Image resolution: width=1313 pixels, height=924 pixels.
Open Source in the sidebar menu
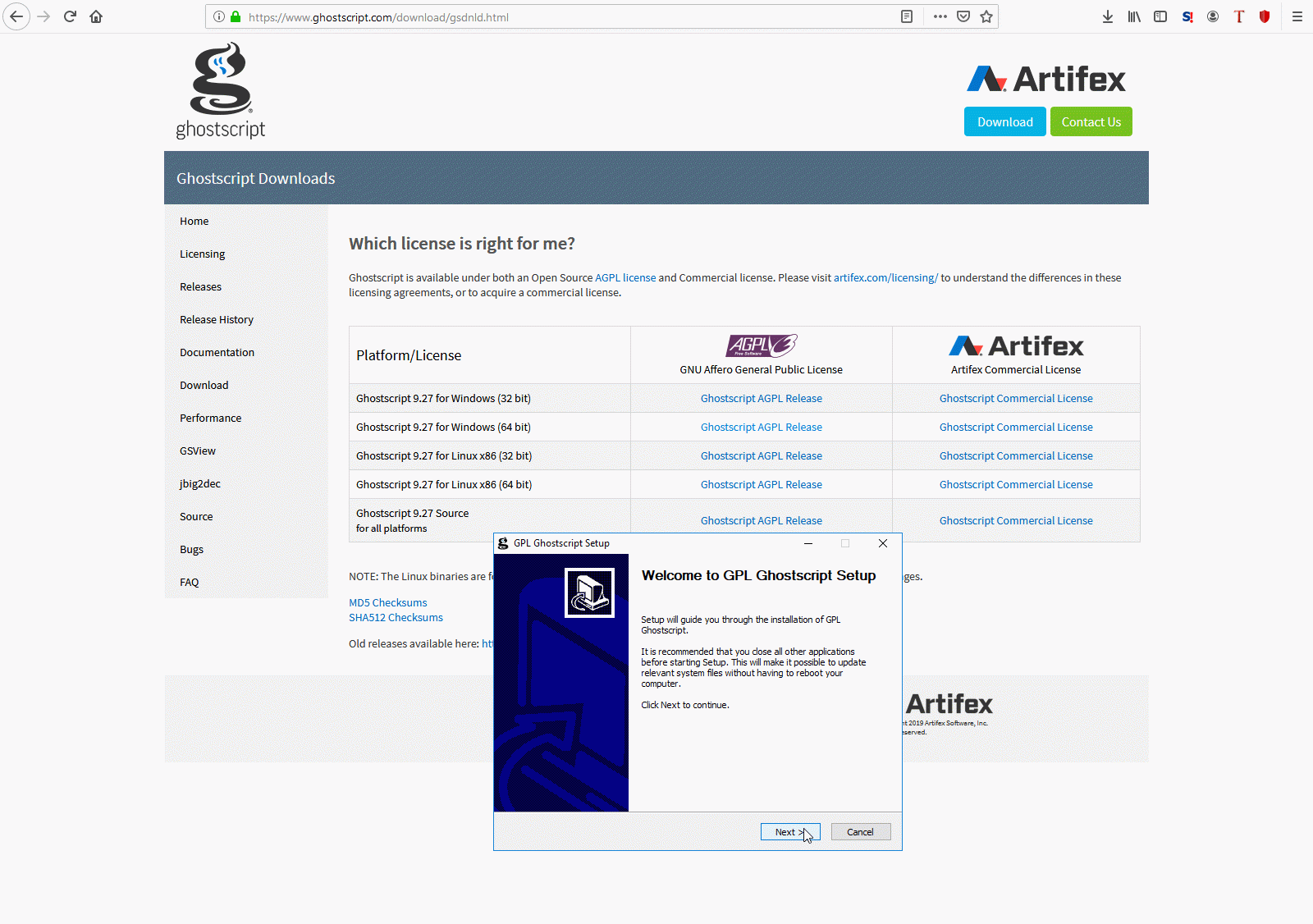coord(196,516)
